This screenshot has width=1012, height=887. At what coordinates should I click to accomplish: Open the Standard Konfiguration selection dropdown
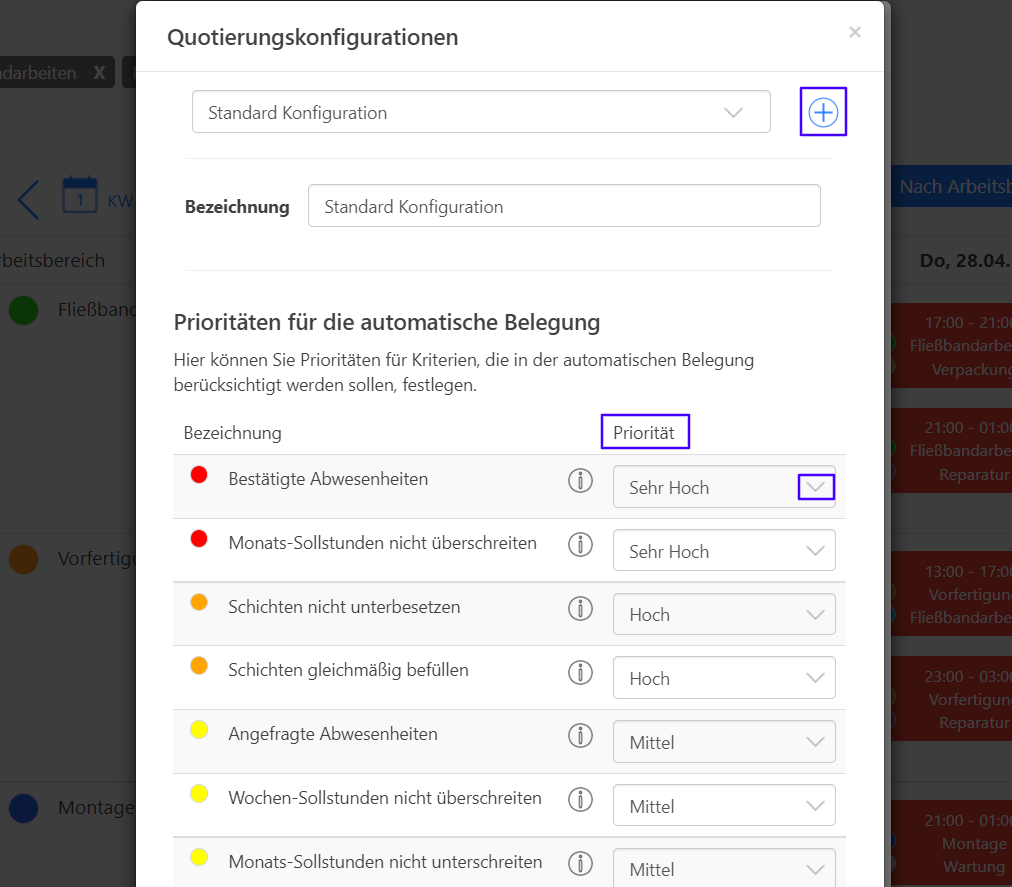(x=481, y=112)
